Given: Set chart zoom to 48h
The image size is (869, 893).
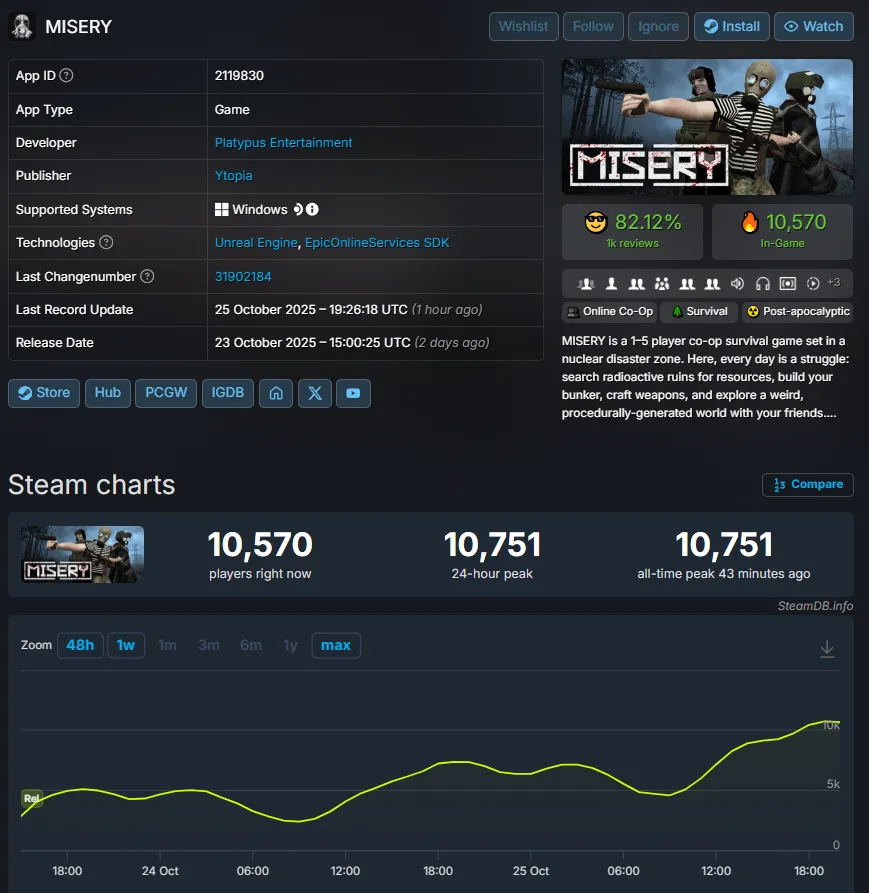Looking at the screenshot, I should click(80, 645).
